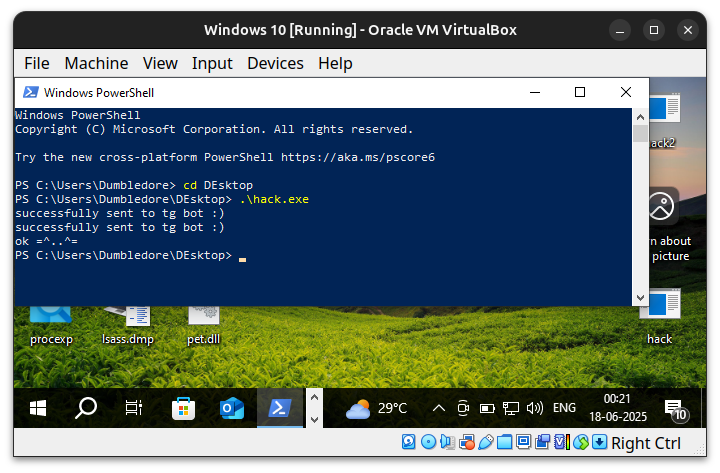The height and width of the screenshot is (473, 720).
Task: Click the network tray icon in guest taskbar
Action: (x=511, y=408)
